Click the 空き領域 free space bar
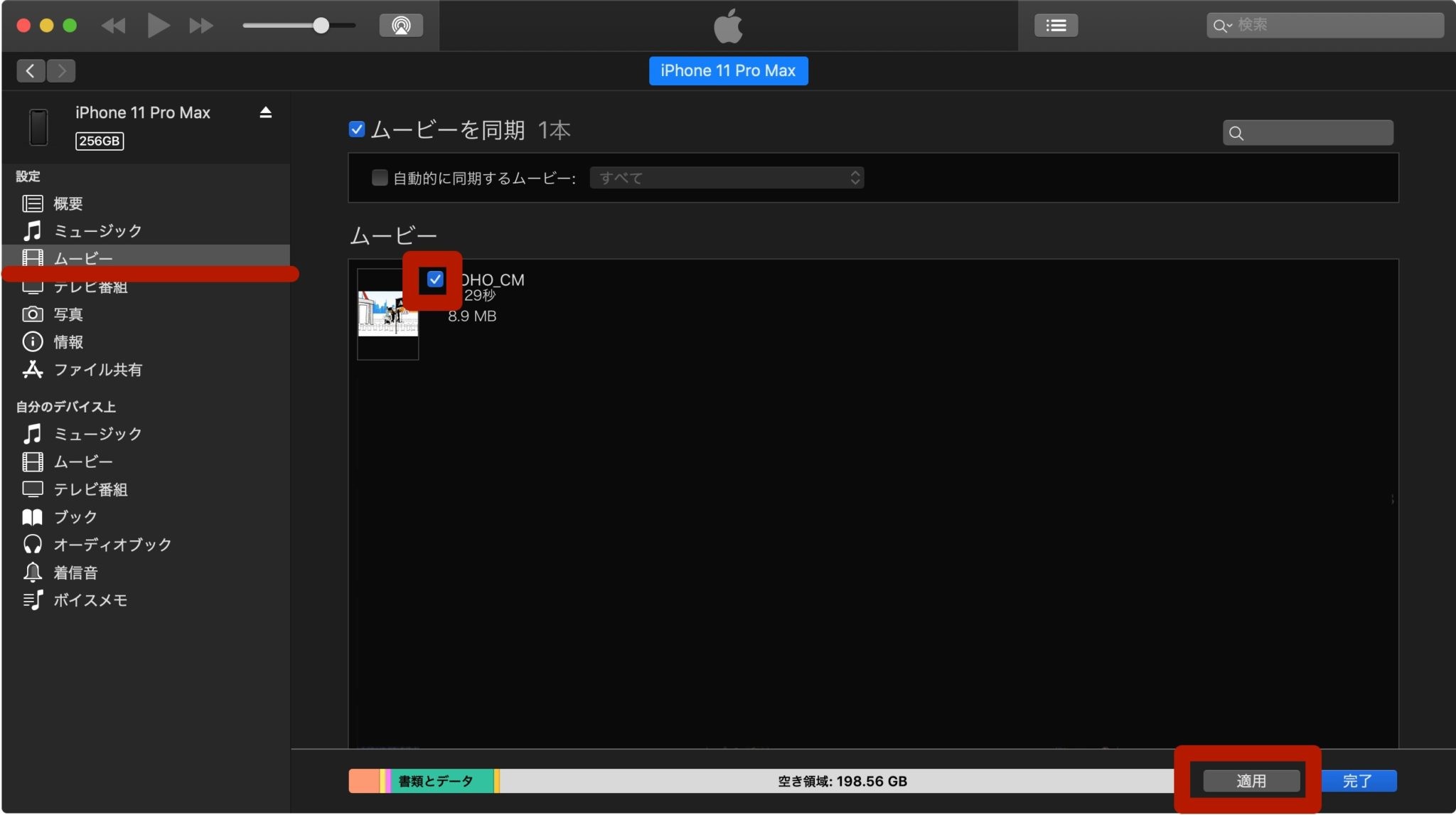The image size is (1456, 815). pos(837,781)
